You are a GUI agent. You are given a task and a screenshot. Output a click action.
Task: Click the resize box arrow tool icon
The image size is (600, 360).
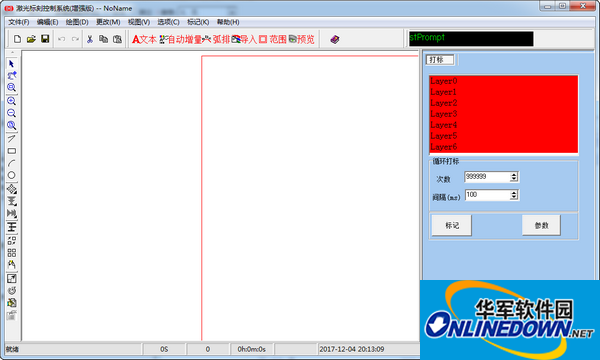pos(11,279)
